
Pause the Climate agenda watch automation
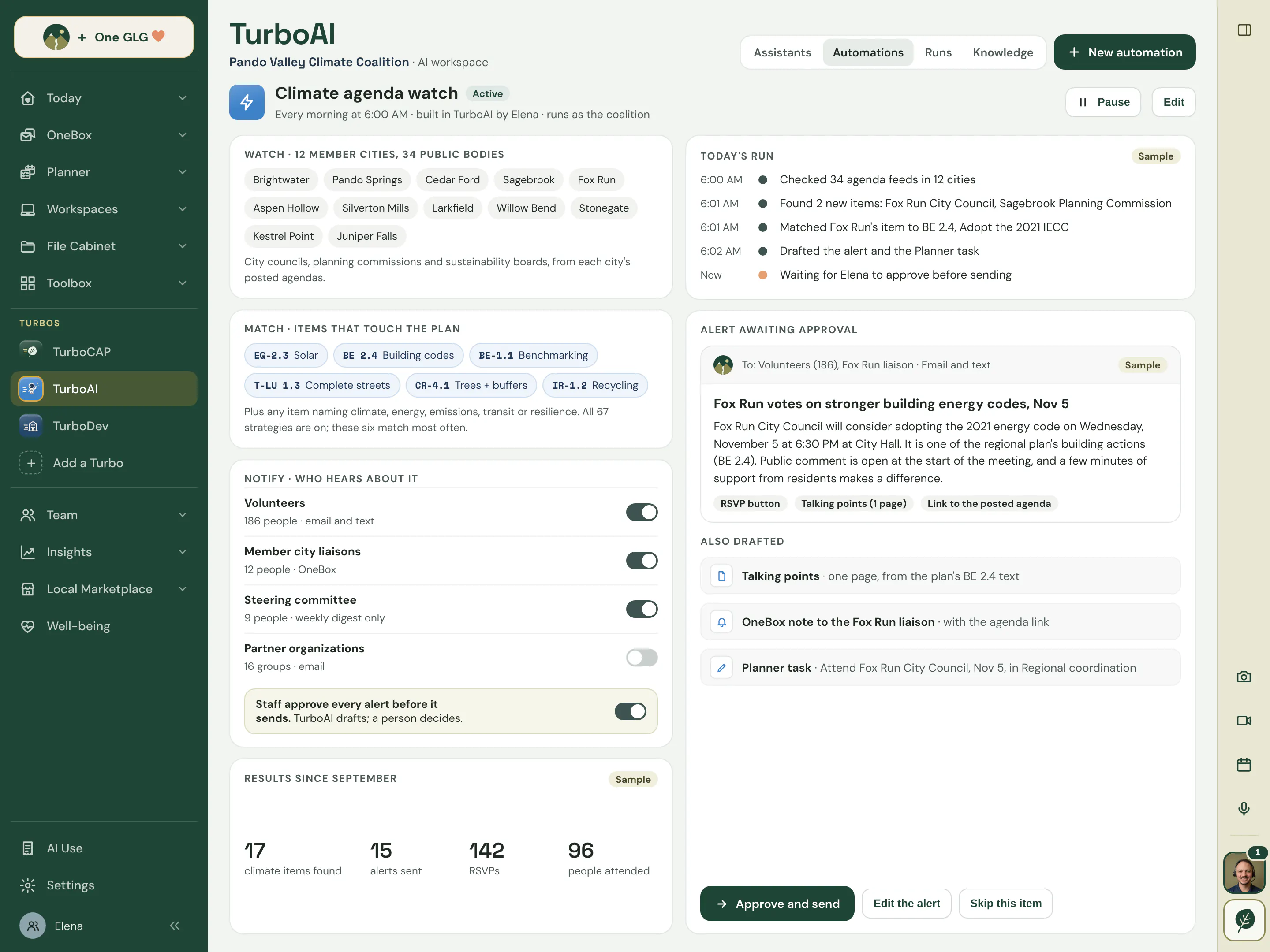click(1103, 102)
